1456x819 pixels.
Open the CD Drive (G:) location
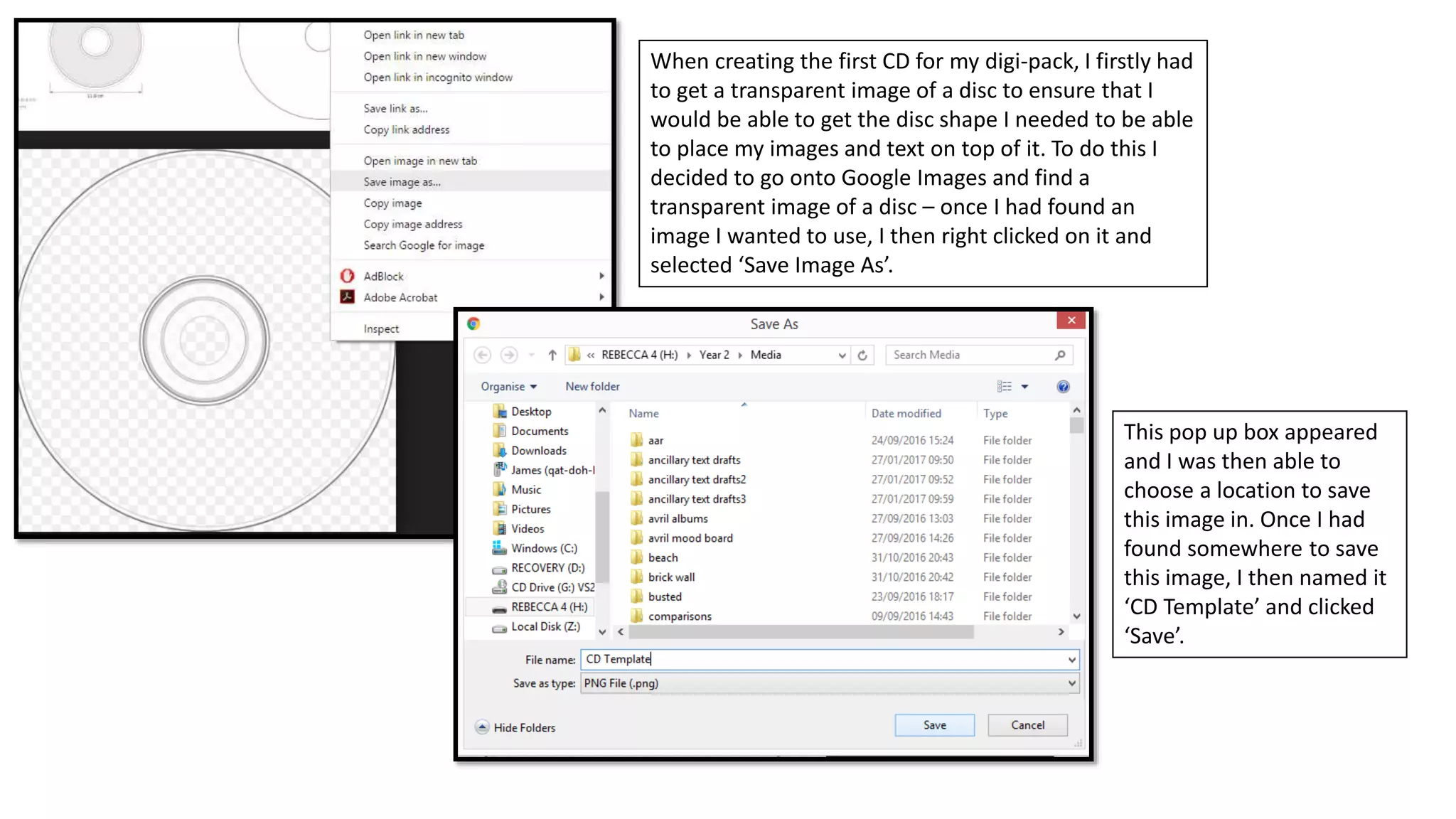(552, 587)
